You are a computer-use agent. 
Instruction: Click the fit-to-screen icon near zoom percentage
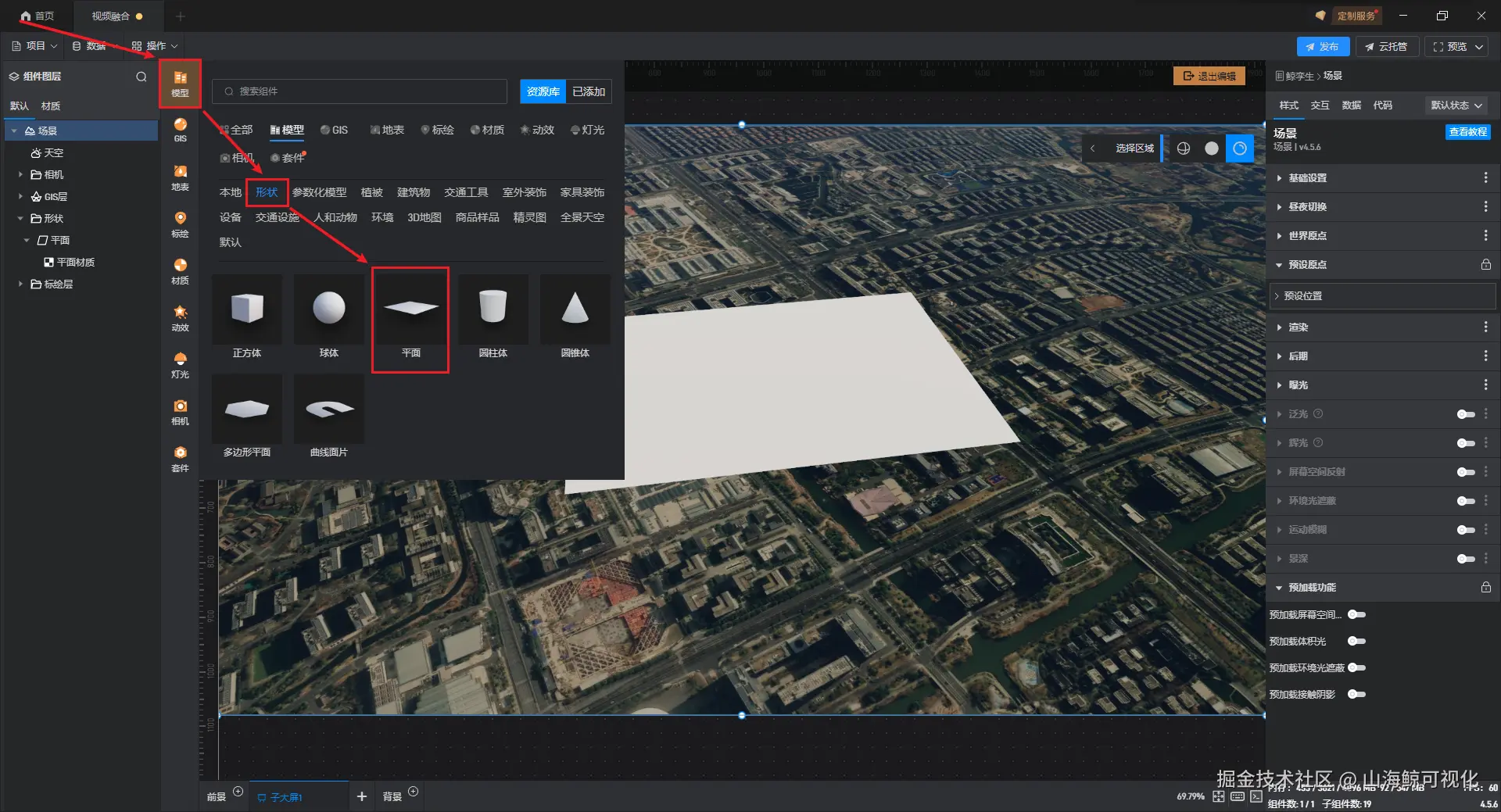(x=1219, y=796)
